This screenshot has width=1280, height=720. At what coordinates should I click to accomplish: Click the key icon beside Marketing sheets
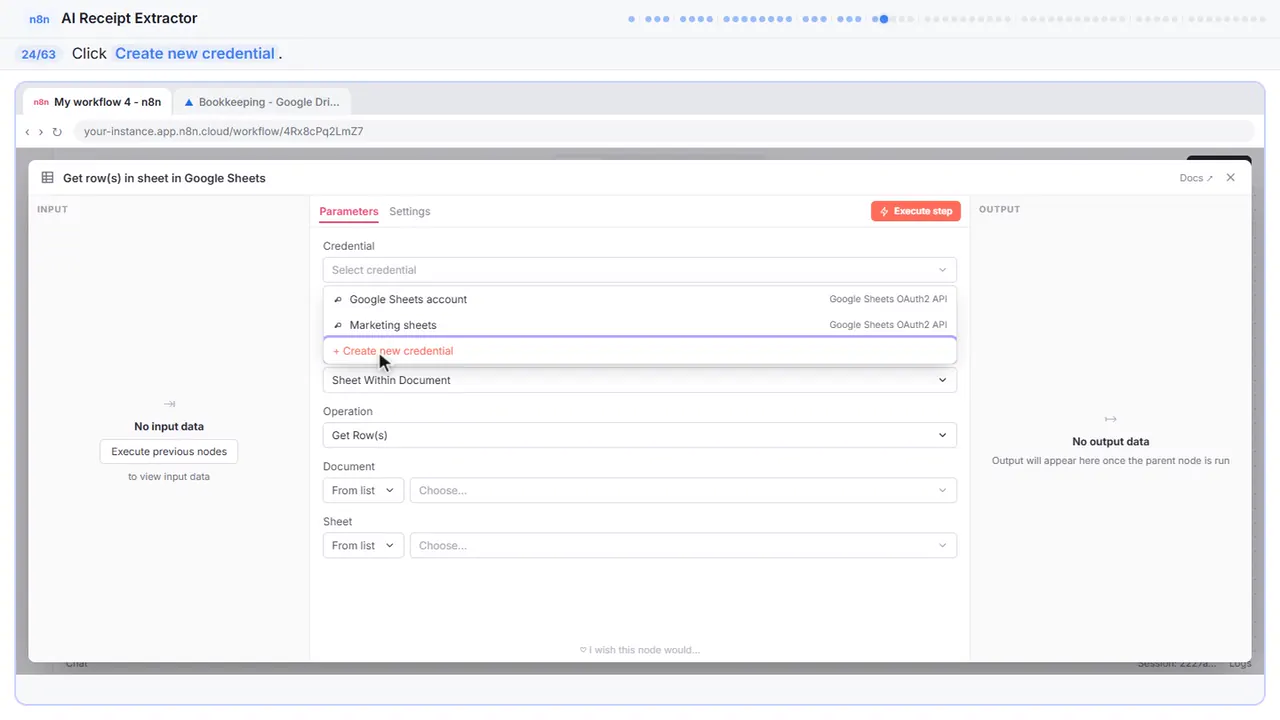click(x=338, y=325)
